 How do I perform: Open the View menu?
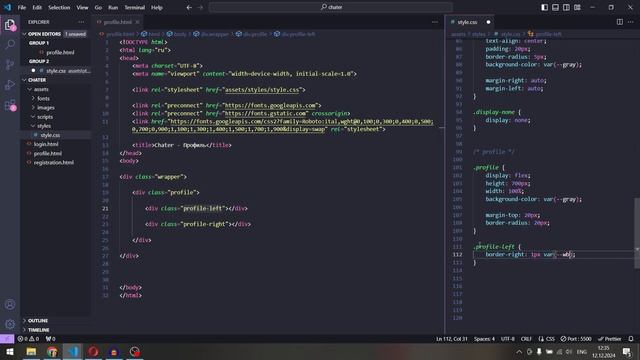[82, 7]
